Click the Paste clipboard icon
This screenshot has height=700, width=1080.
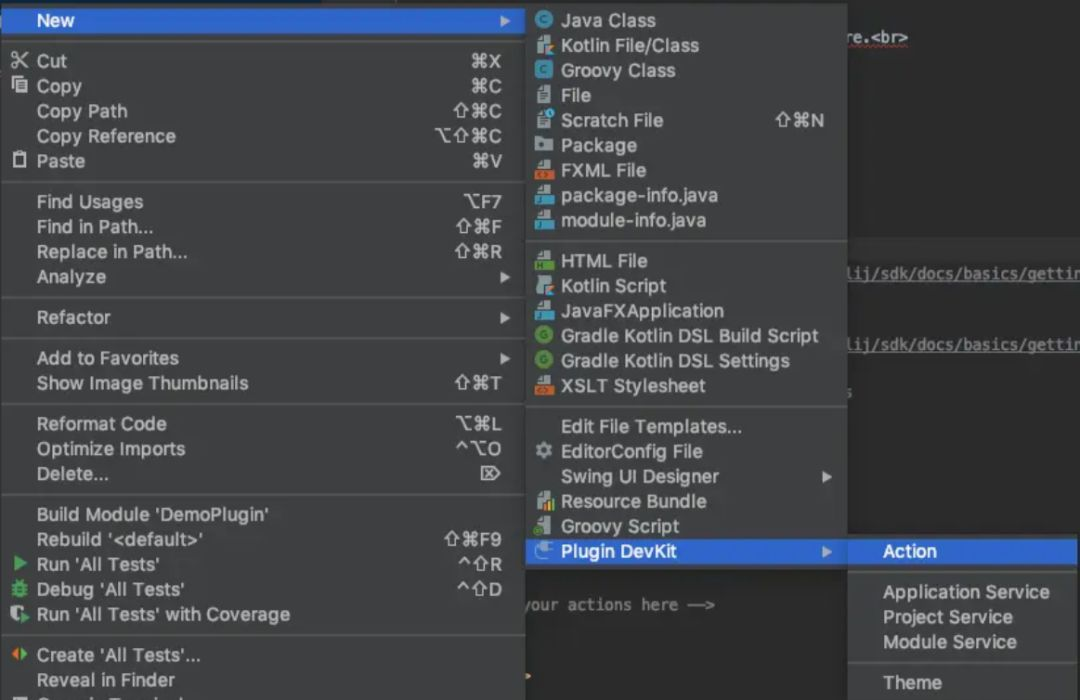(x=20, y=160)
